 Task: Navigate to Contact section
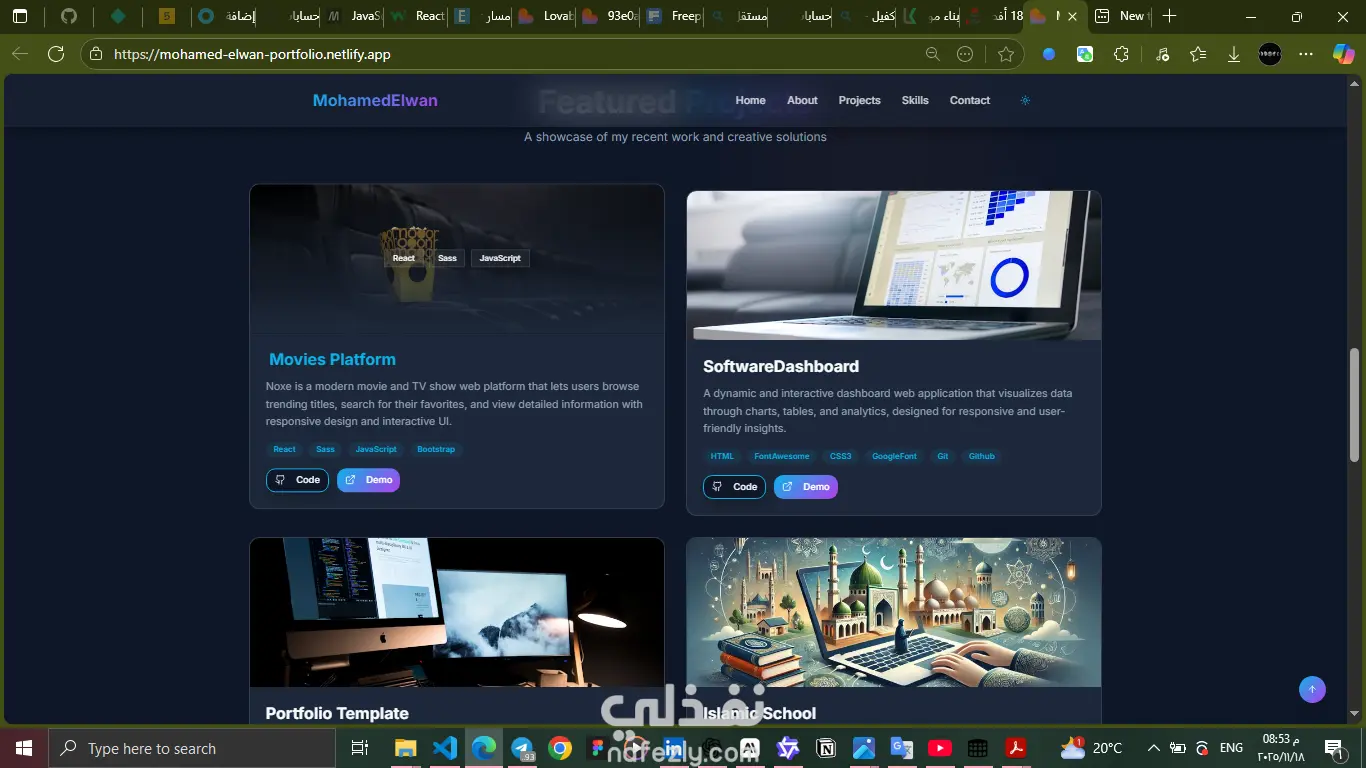click(x=970, y=100)
